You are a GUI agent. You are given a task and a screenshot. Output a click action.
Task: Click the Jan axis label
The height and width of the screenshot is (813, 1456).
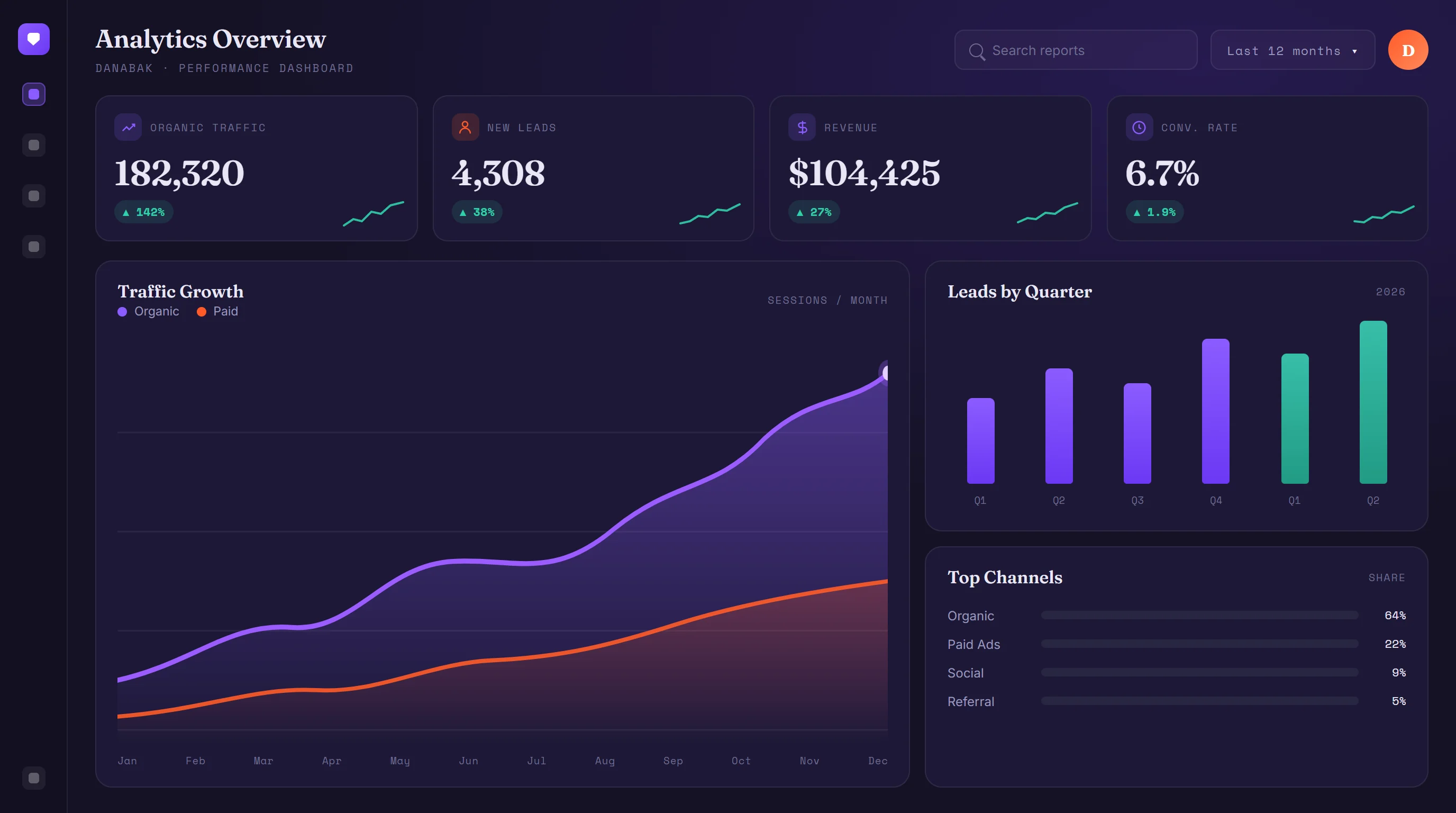click(127, 761)
